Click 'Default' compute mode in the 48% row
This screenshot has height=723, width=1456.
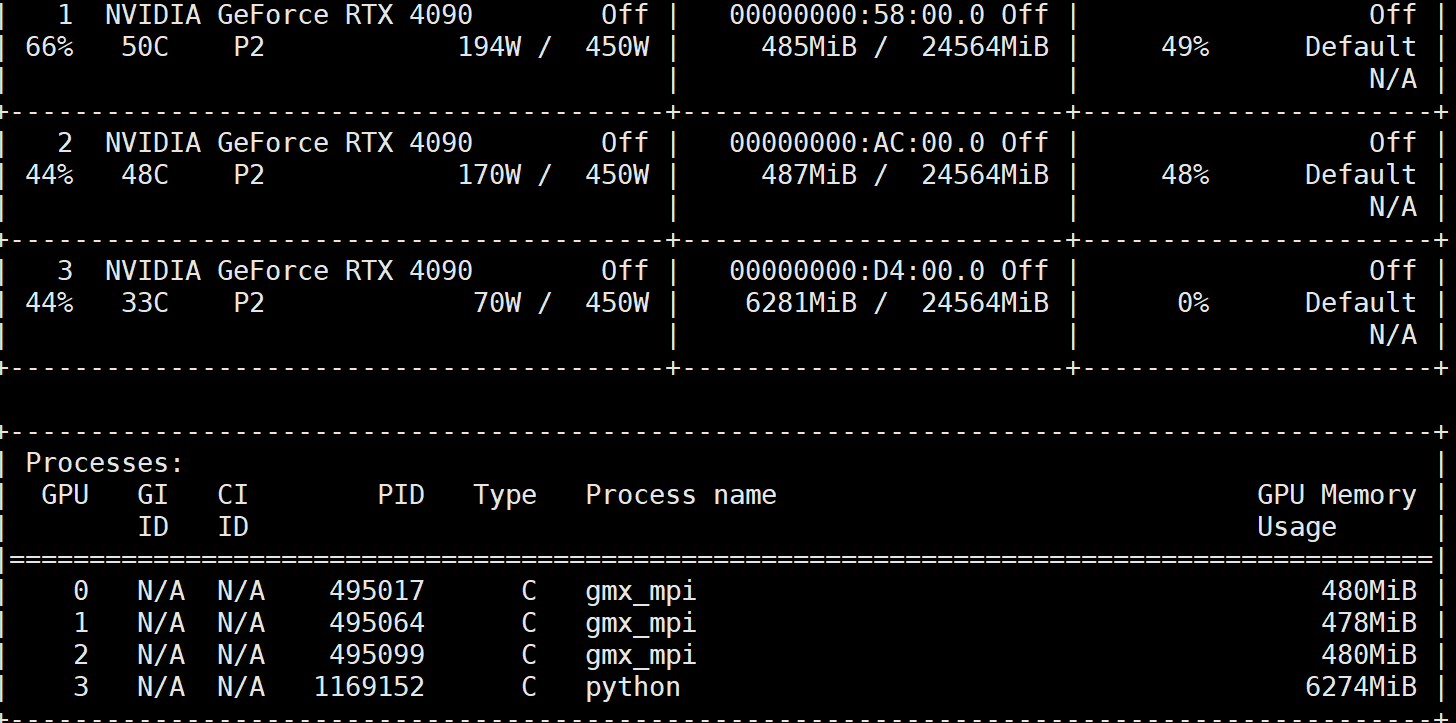pos(1361,175)
